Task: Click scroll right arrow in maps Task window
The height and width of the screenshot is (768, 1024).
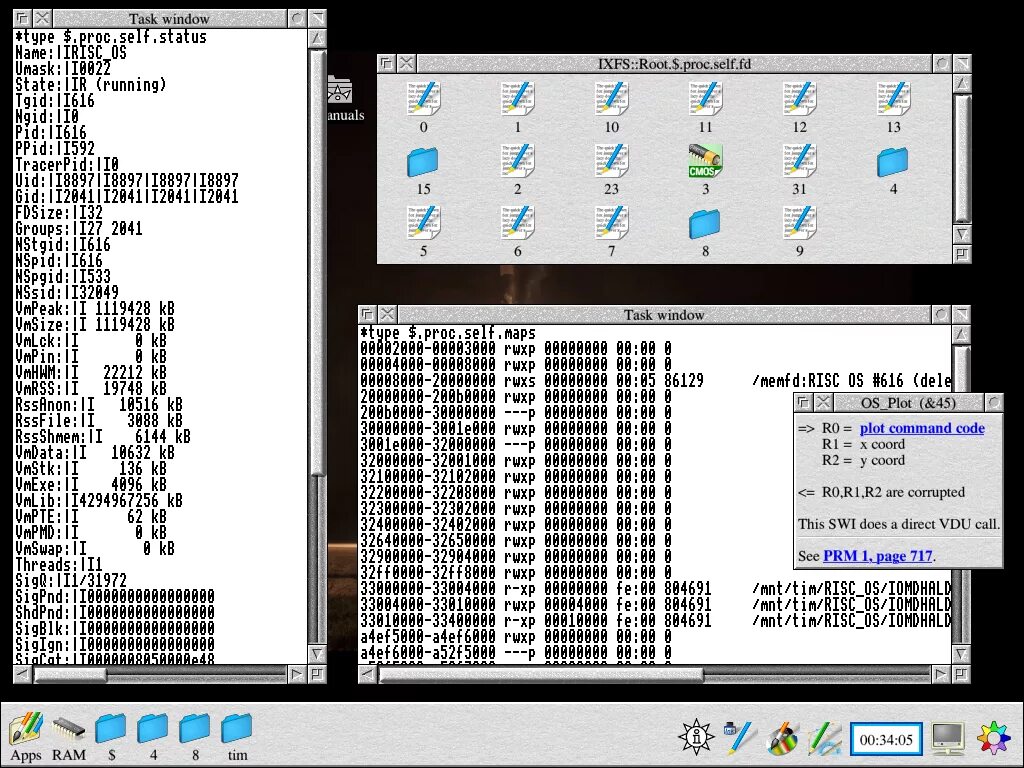Action: [x=941, y=674]
